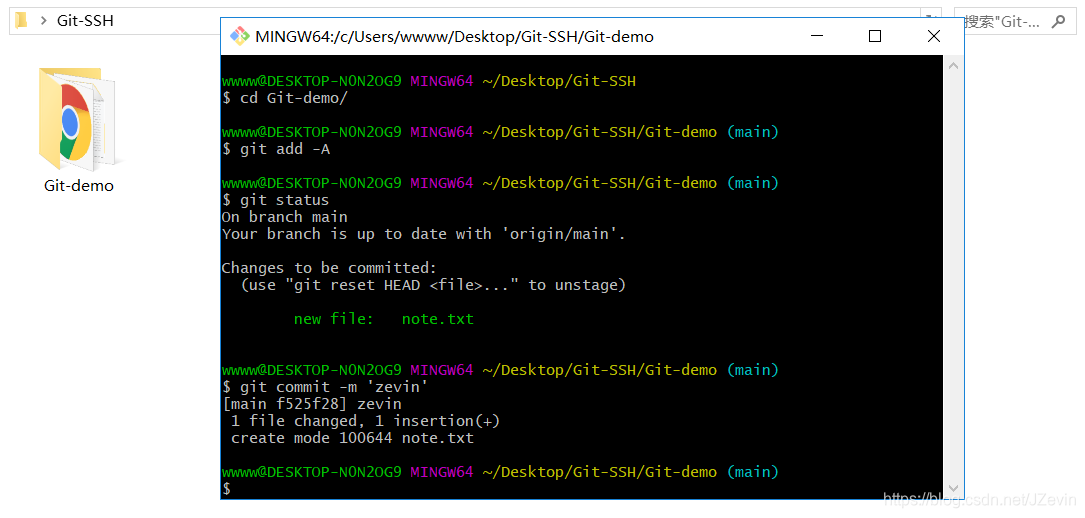The image size is (1085, 518).
Task: Click the '[main f525f28] zevin' output line
Action: pos(311,404)
